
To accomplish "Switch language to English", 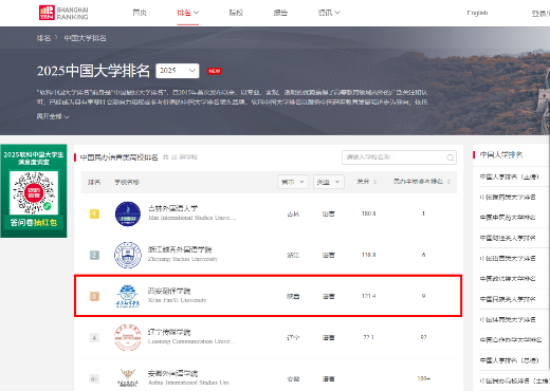I will [477, 13].
